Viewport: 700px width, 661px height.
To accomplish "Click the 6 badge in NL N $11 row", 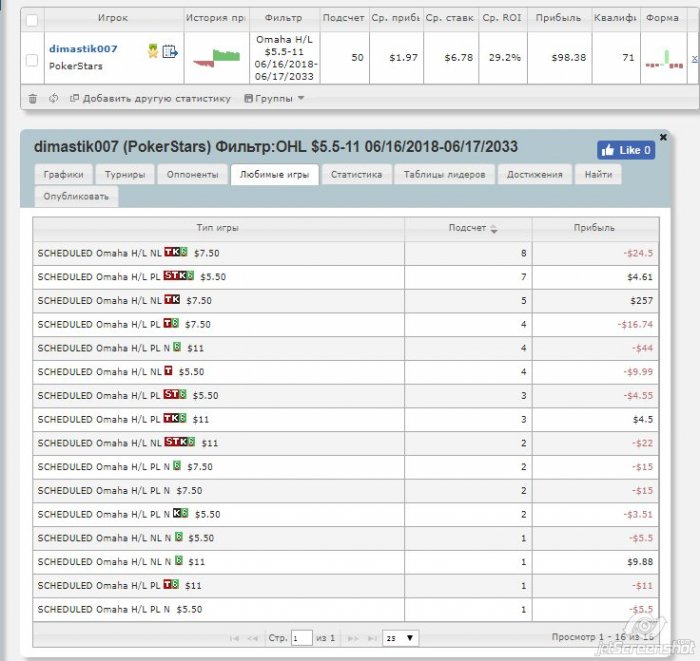I will click(179, 560).
